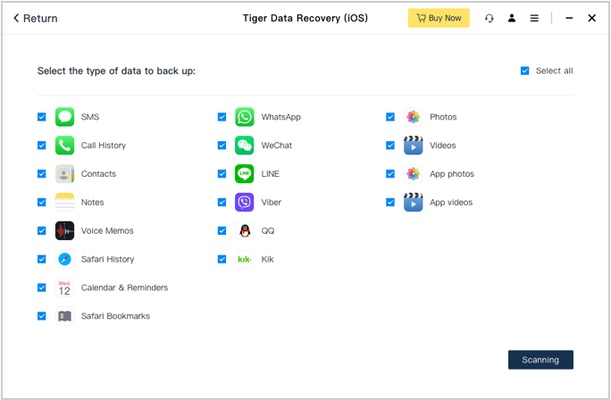Screen dimensions: 611x400
Task: Minimize the Tiger Data Recovery window
Action: (x=569, y=18)
